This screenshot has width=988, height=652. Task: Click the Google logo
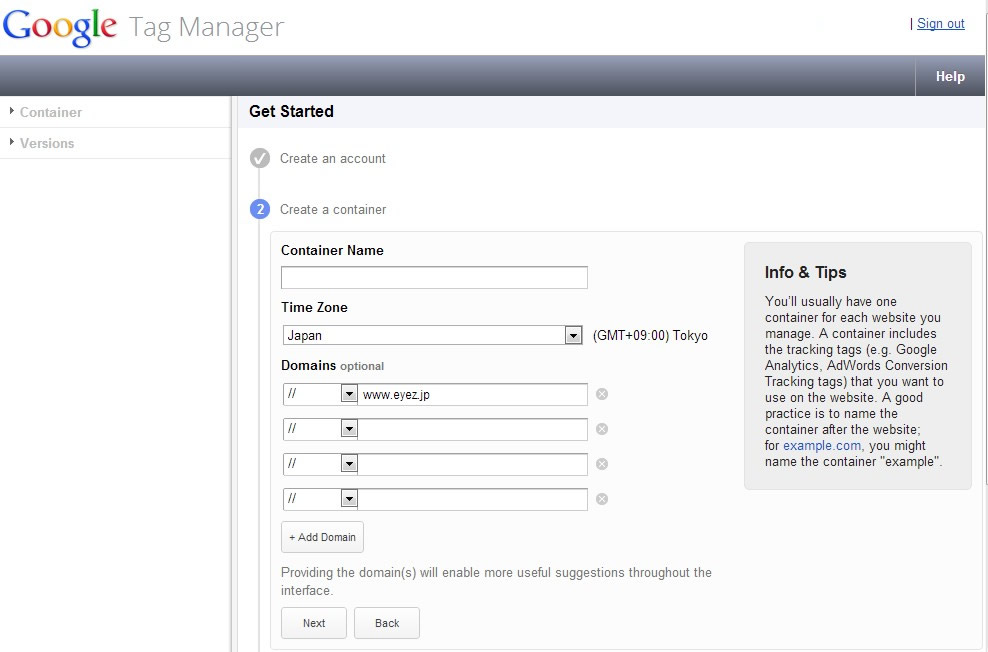[60, 28]
